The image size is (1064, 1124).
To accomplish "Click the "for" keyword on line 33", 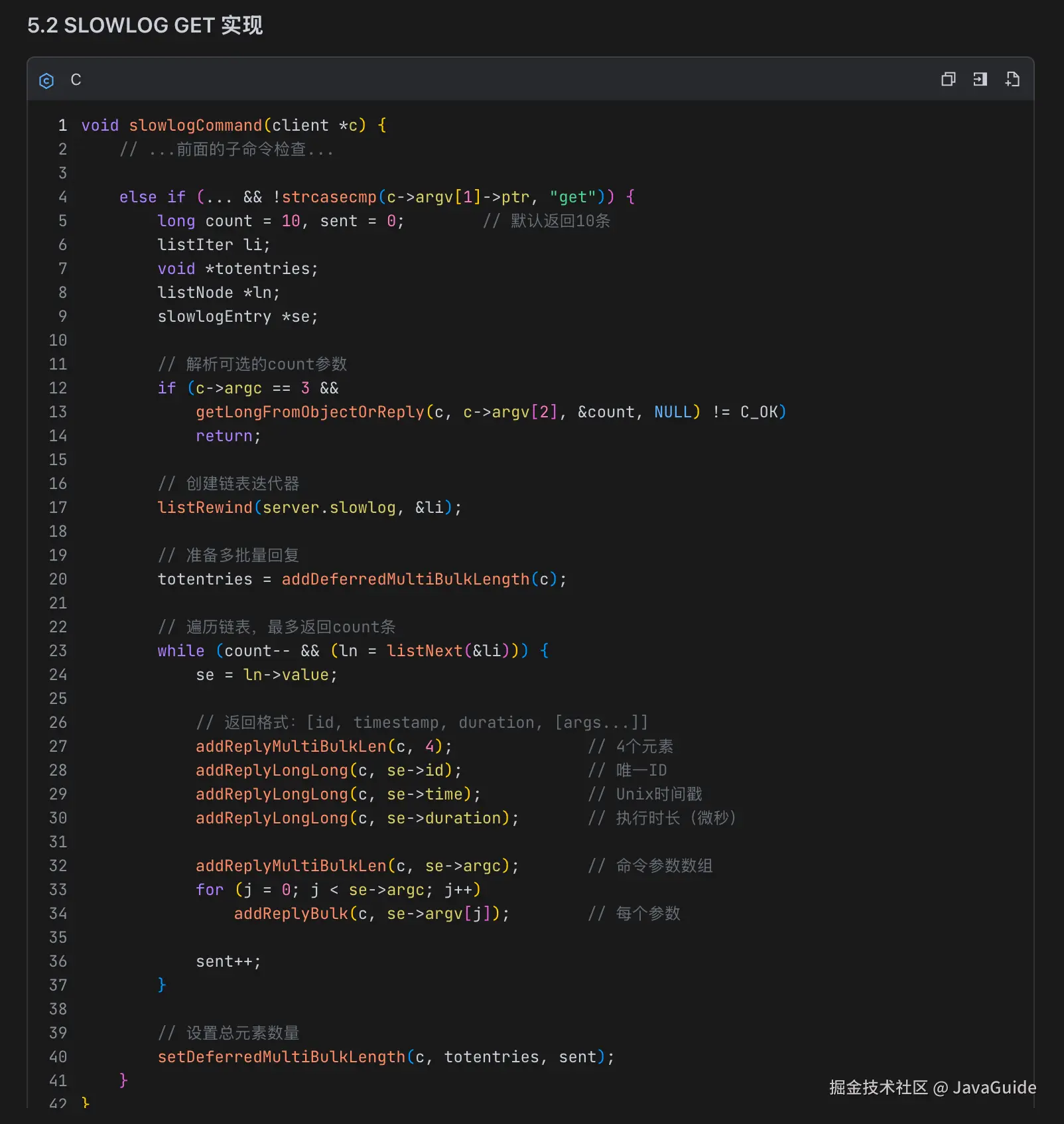I will (210, 890).
